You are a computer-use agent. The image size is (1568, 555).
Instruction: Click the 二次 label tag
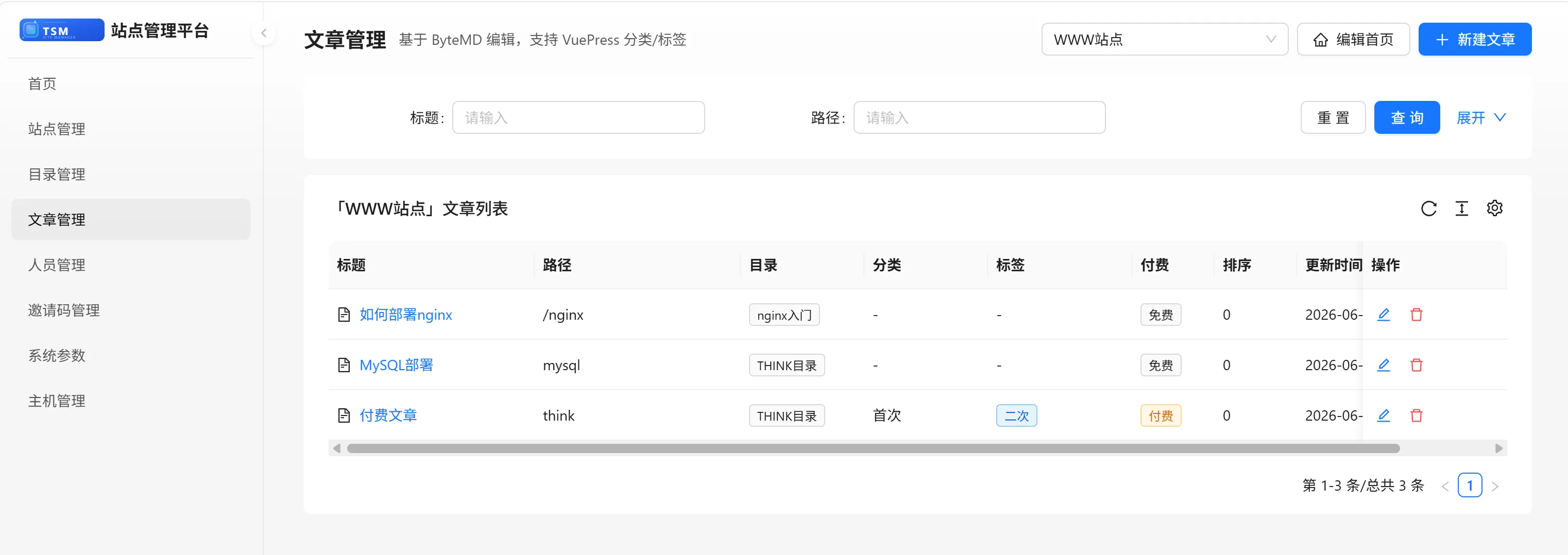(1016, 416)
